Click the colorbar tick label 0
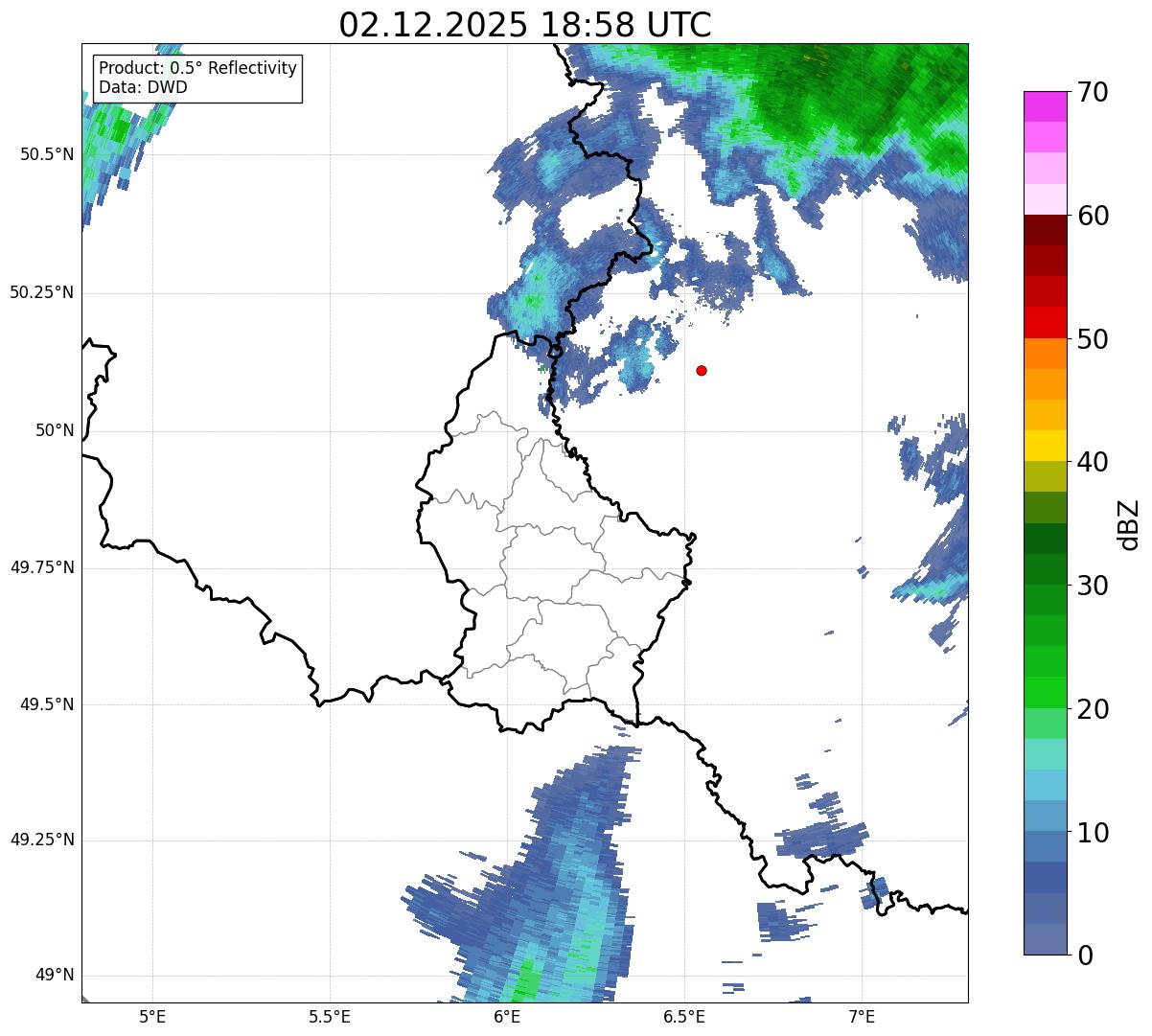Screen dimensions: 1152x1036 point(1084,955)
